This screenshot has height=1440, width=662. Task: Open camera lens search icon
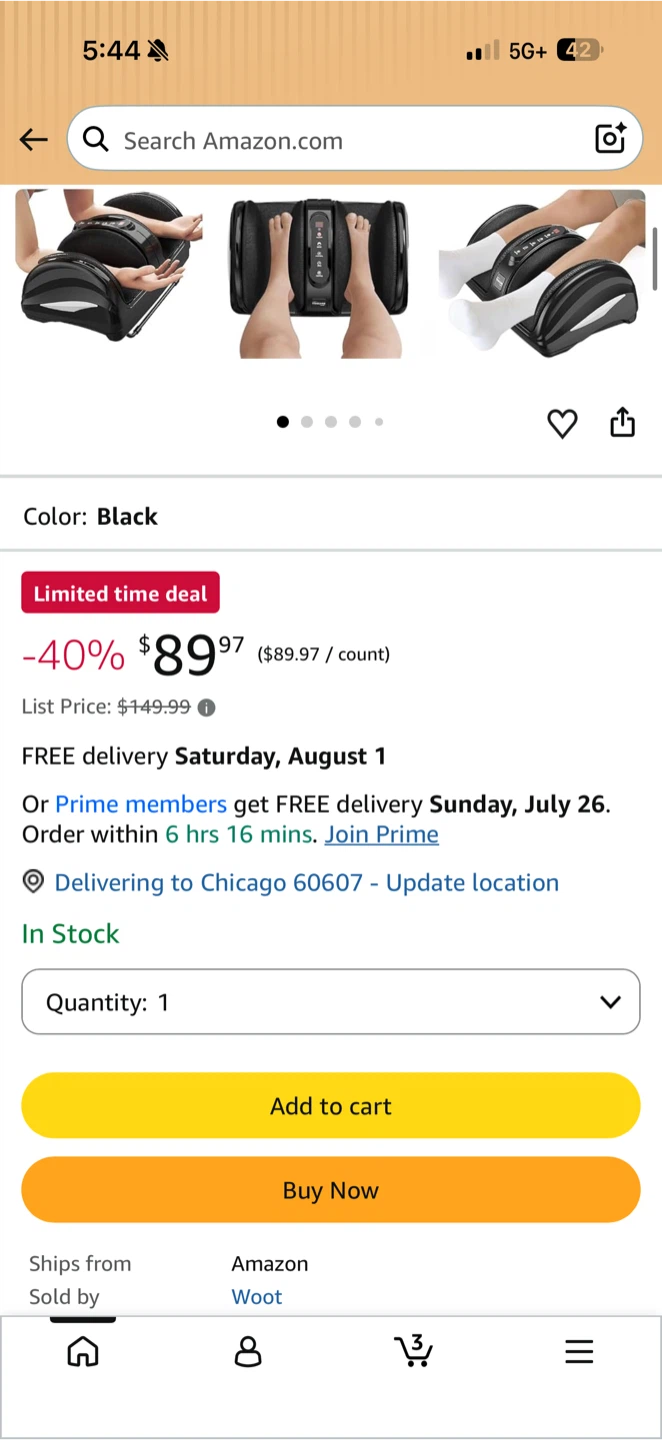610,139
